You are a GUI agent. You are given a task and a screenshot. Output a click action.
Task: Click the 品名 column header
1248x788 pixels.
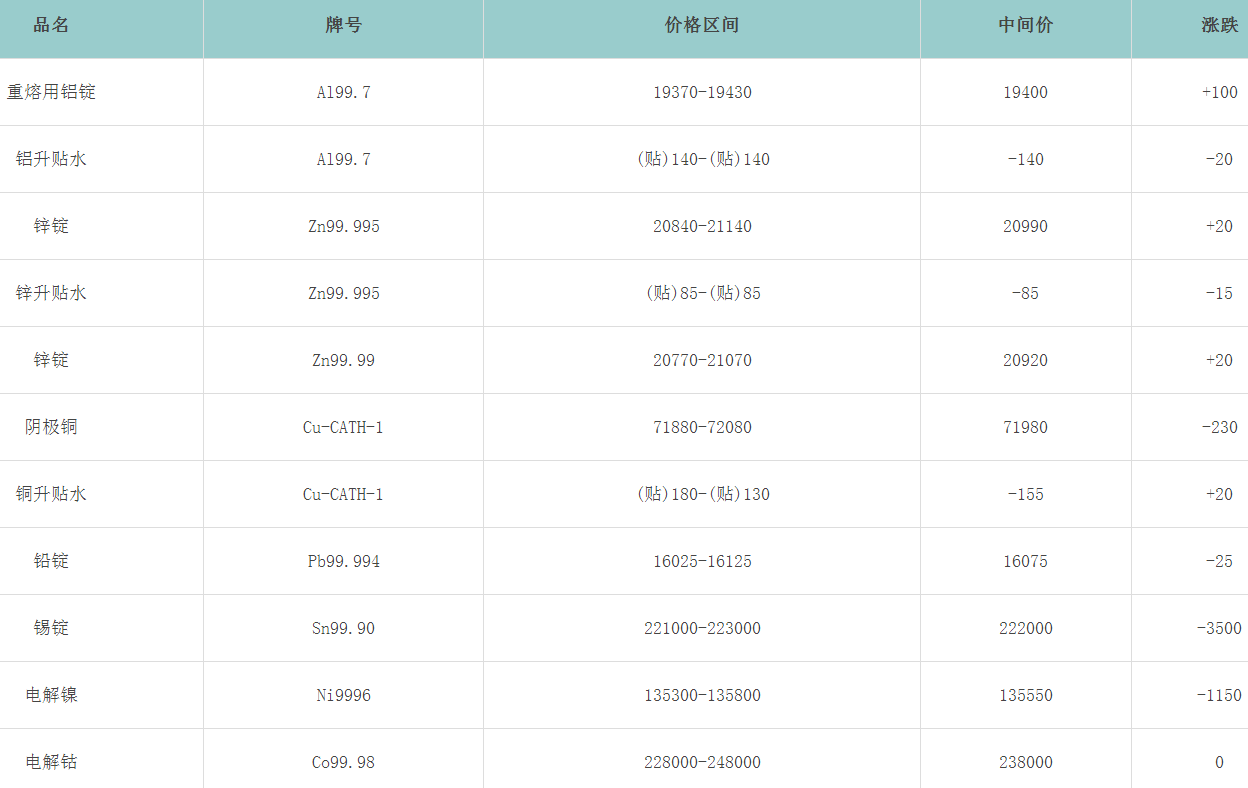51,26
